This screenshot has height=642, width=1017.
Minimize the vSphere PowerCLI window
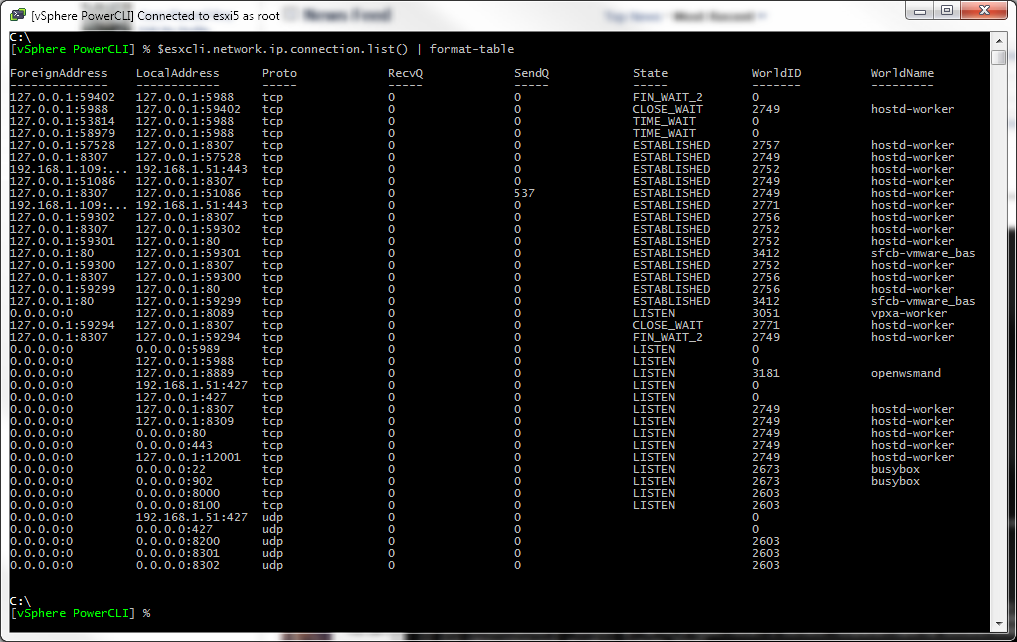point(920,10)
